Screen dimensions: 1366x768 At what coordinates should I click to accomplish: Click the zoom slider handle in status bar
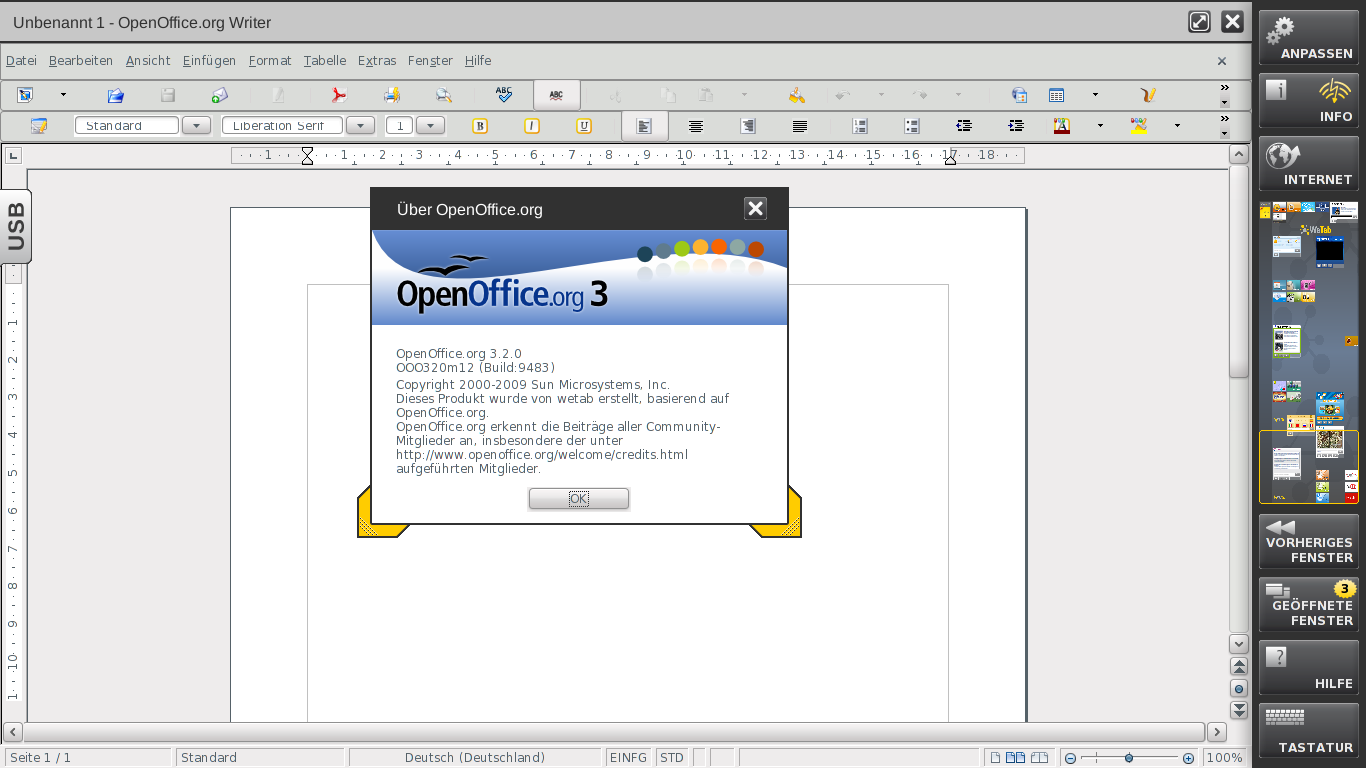tap(1129, 758)
